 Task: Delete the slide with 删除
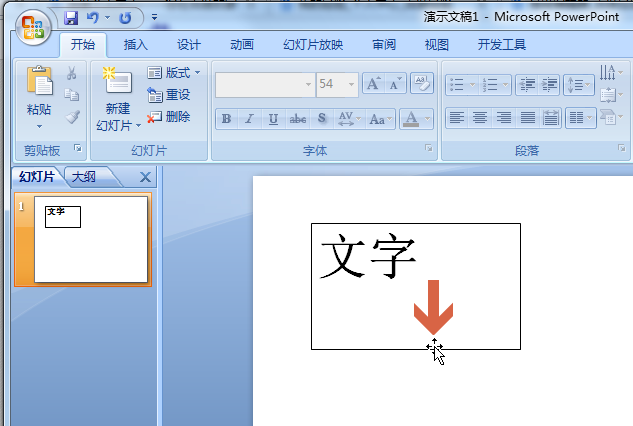coord(169,117)
